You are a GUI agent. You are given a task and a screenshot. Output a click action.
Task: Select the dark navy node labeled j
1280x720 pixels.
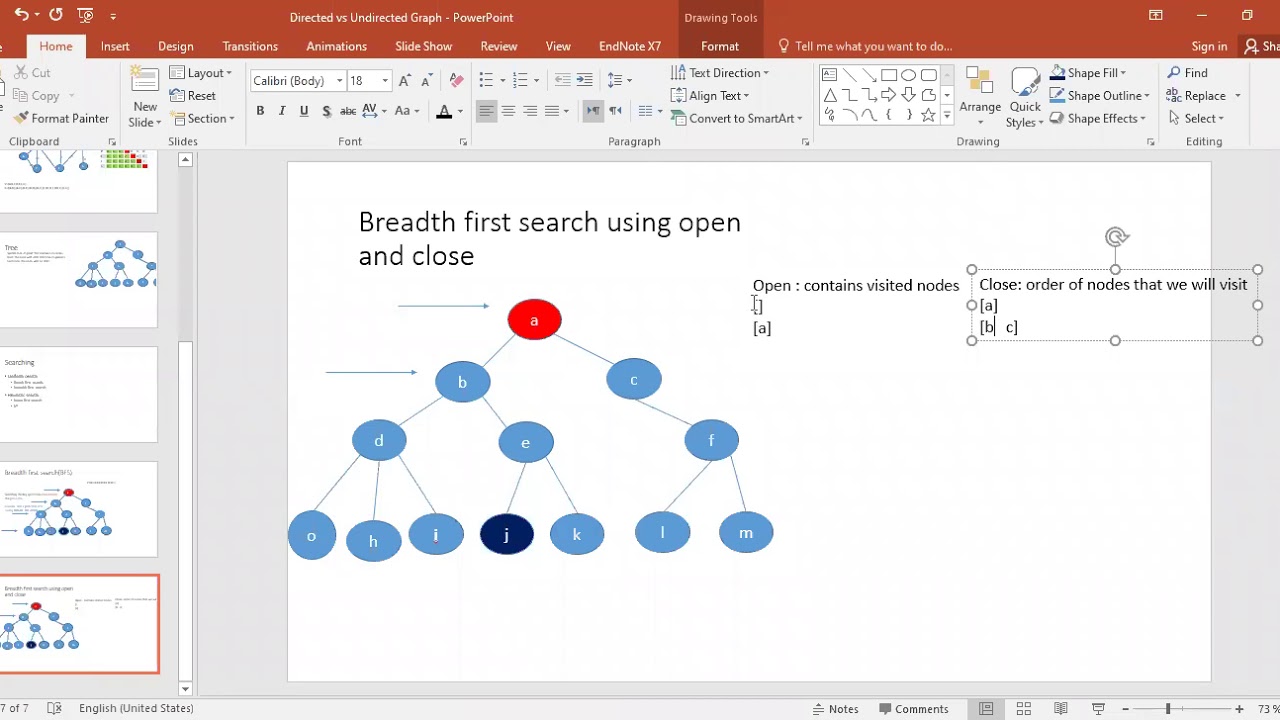click(x=506, y=534)
